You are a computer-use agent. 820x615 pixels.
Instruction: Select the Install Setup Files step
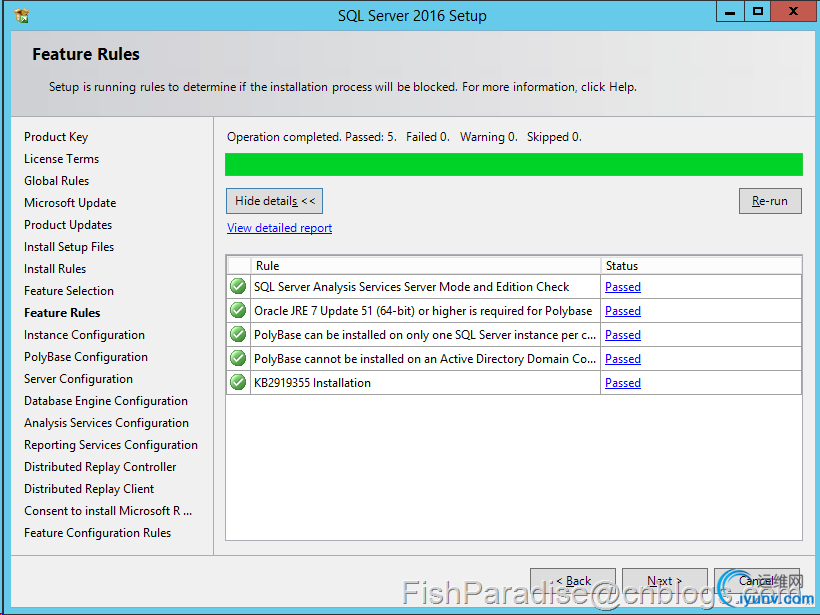[69, 247]
